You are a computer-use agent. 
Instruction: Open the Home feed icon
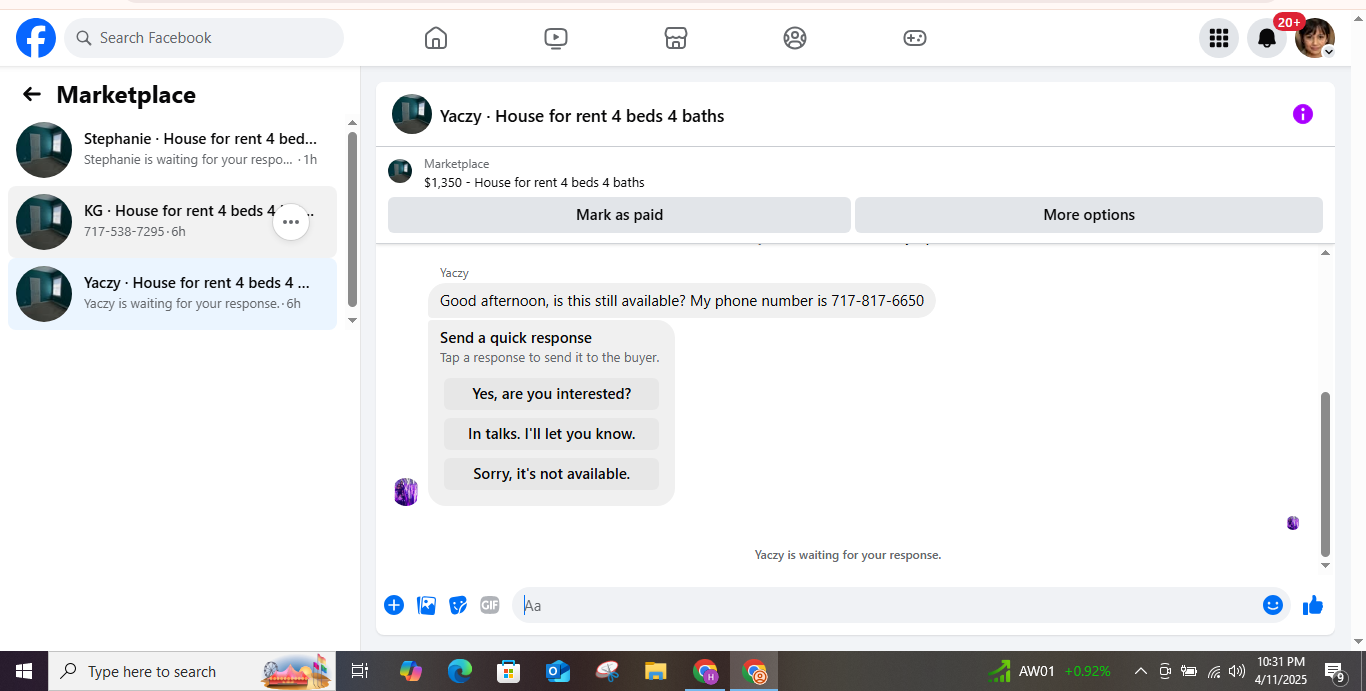click(436, 38)
